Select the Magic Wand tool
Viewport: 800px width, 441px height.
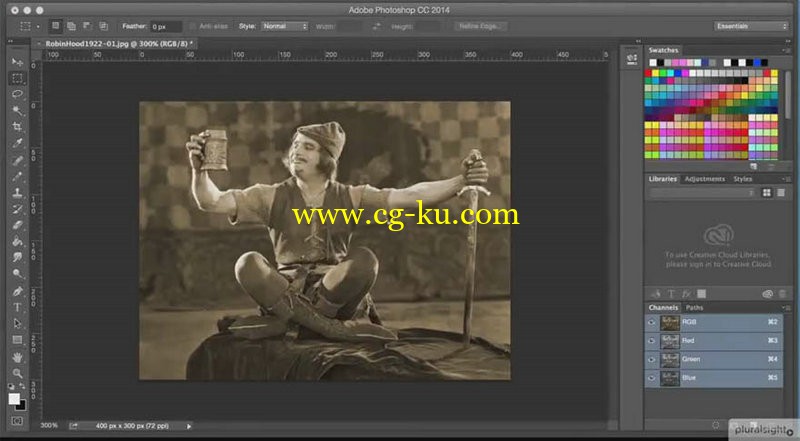click(x=17, y=111)
